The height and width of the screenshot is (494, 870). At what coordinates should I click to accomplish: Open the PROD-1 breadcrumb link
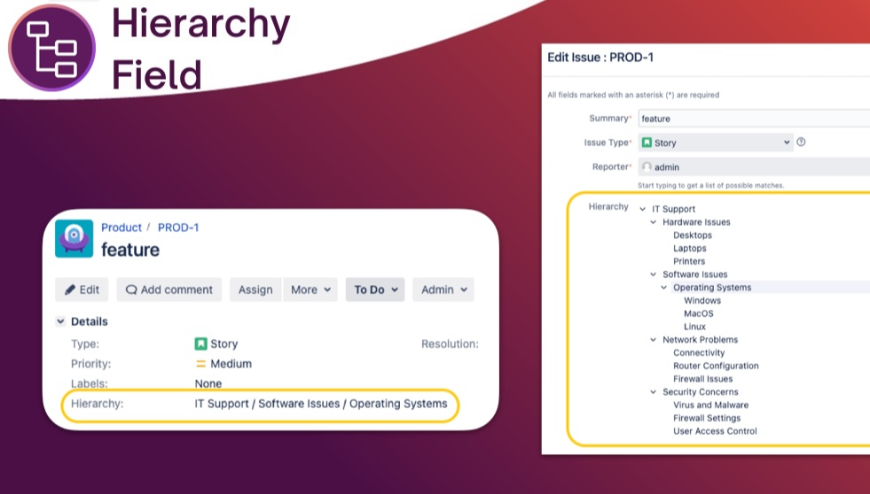pyautogui.click(x=178, y=228)
